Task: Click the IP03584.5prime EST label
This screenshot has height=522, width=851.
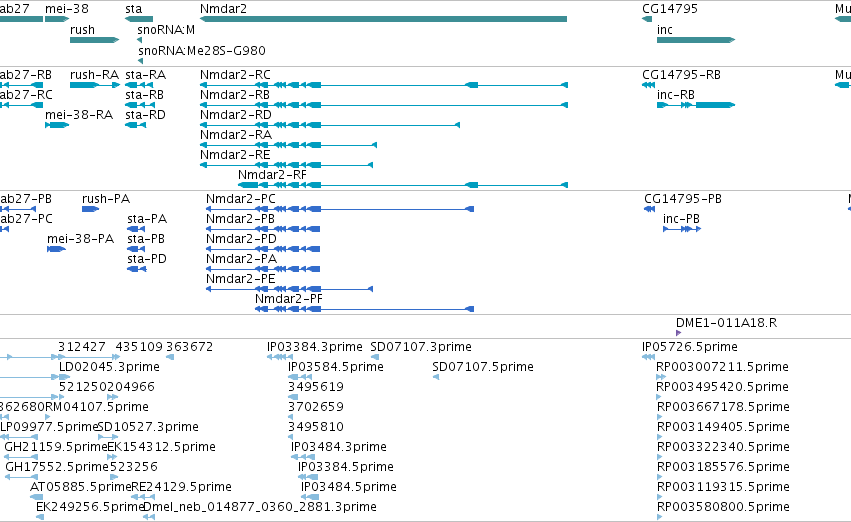Action: click(x=335, y=367)
